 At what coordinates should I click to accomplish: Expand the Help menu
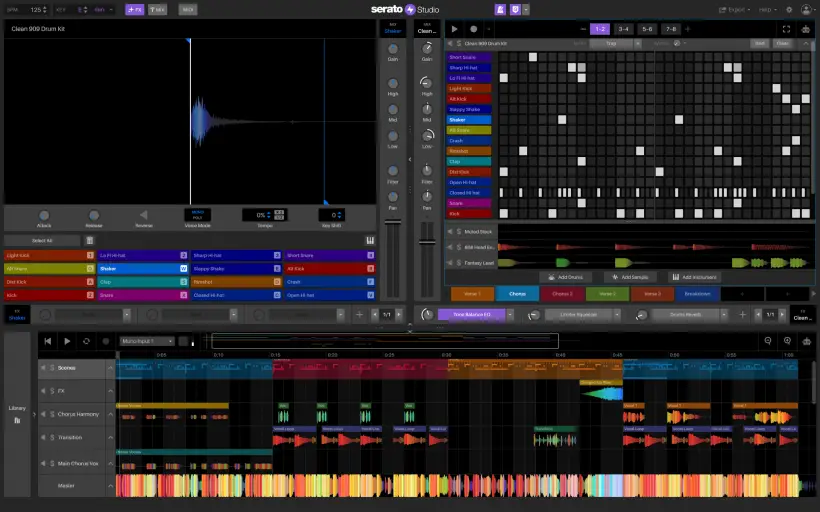[x=767, y=9]
